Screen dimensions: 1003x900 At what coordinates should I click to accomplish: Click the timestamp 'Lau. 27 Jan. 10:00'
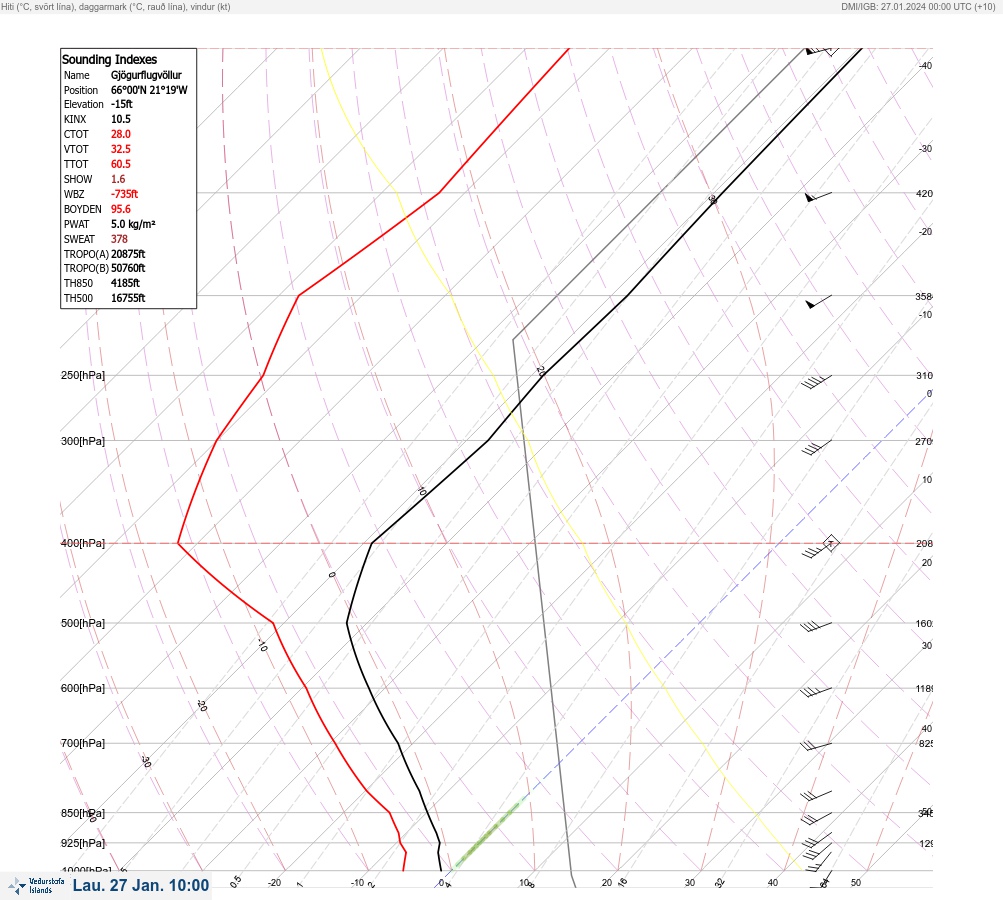(x=141, y=885)
